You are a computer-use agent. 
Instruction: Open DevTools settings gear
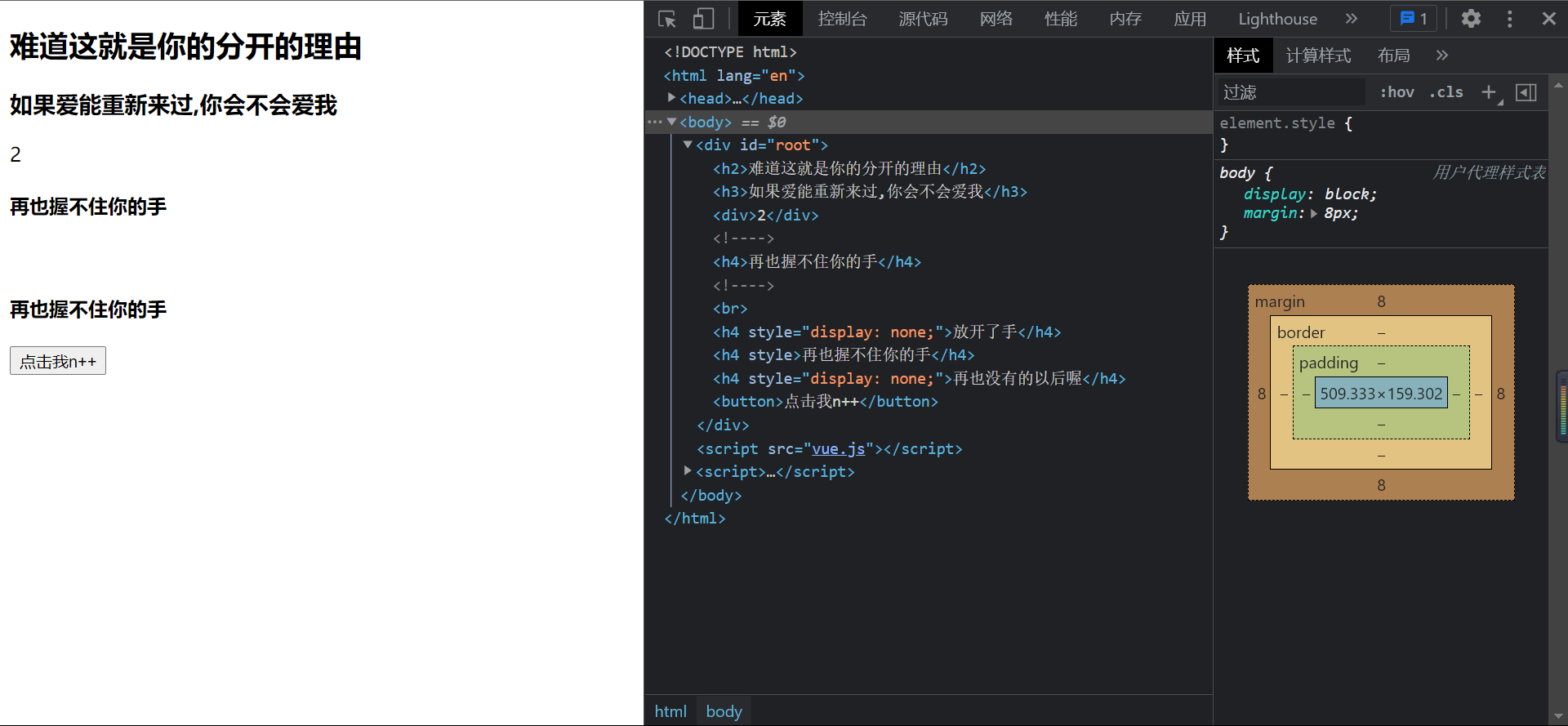(1471, 19)
